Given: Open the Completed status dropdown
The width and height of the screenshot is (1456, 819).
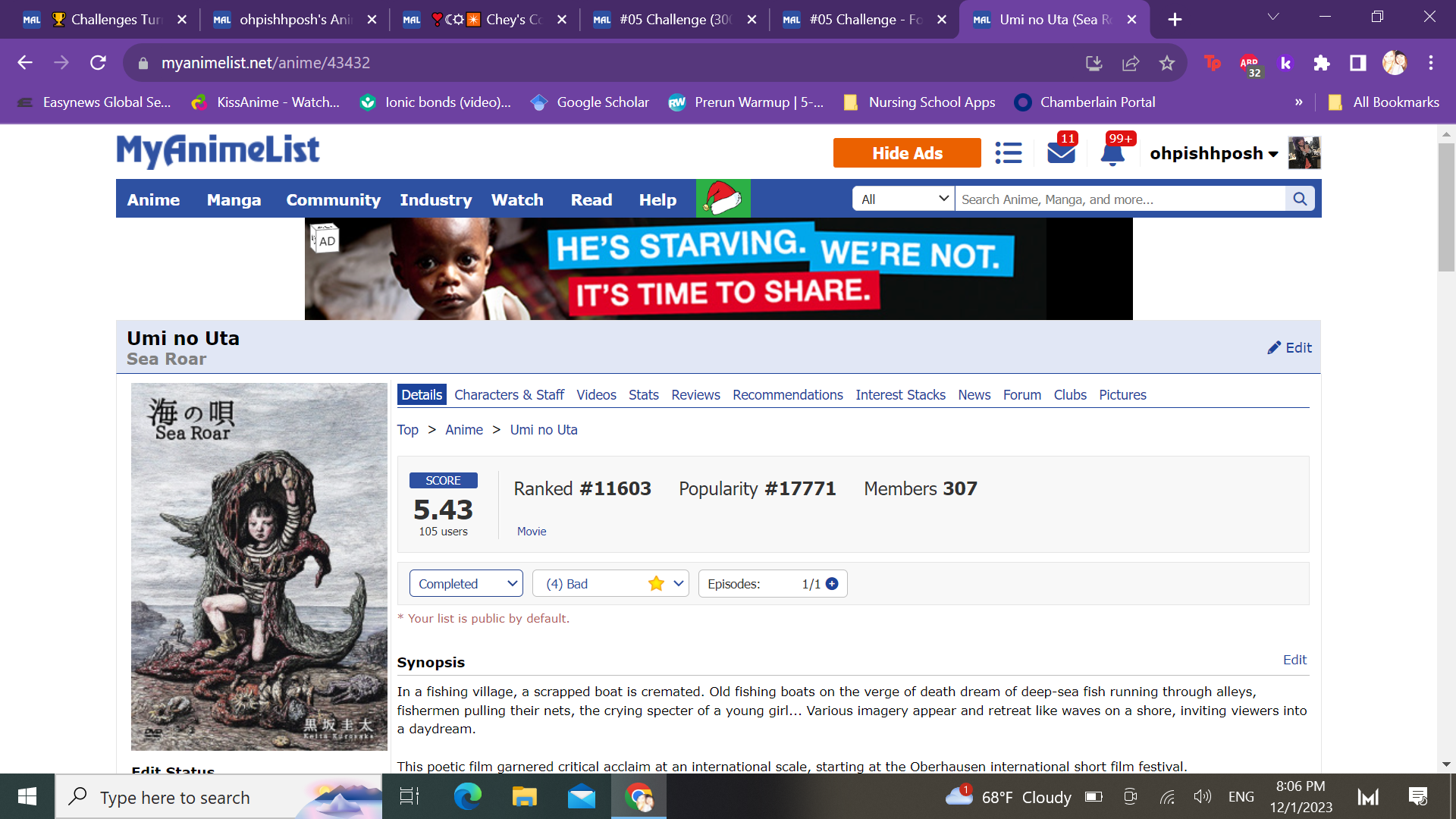Looking at the screenshot, I should click(x=466, y=583).
